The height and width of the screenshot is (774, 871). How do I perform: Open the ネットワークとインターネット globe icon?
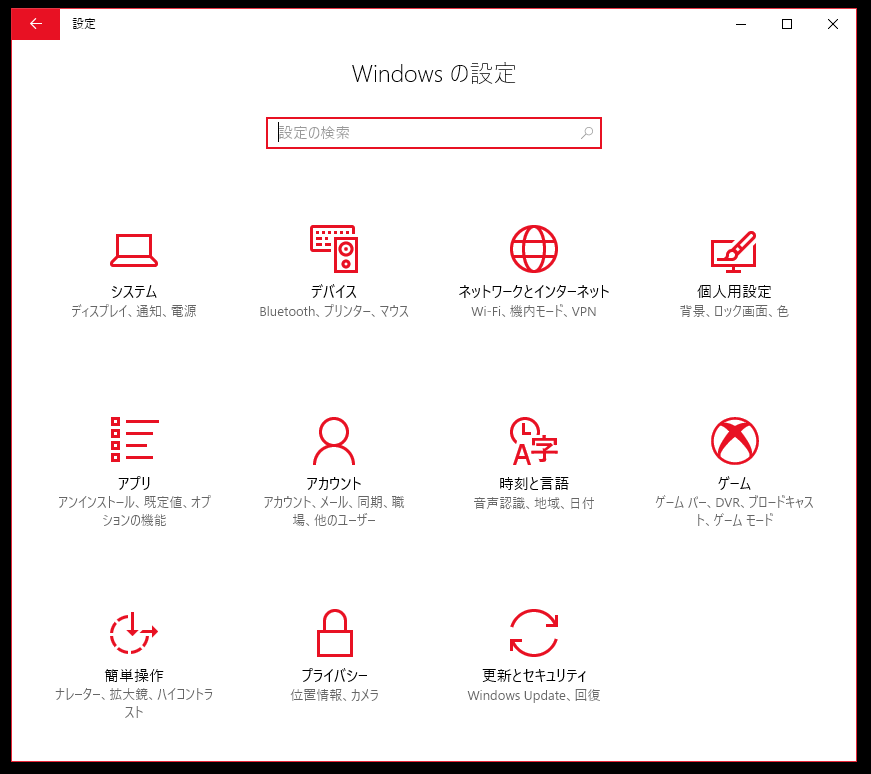(534, 249)
